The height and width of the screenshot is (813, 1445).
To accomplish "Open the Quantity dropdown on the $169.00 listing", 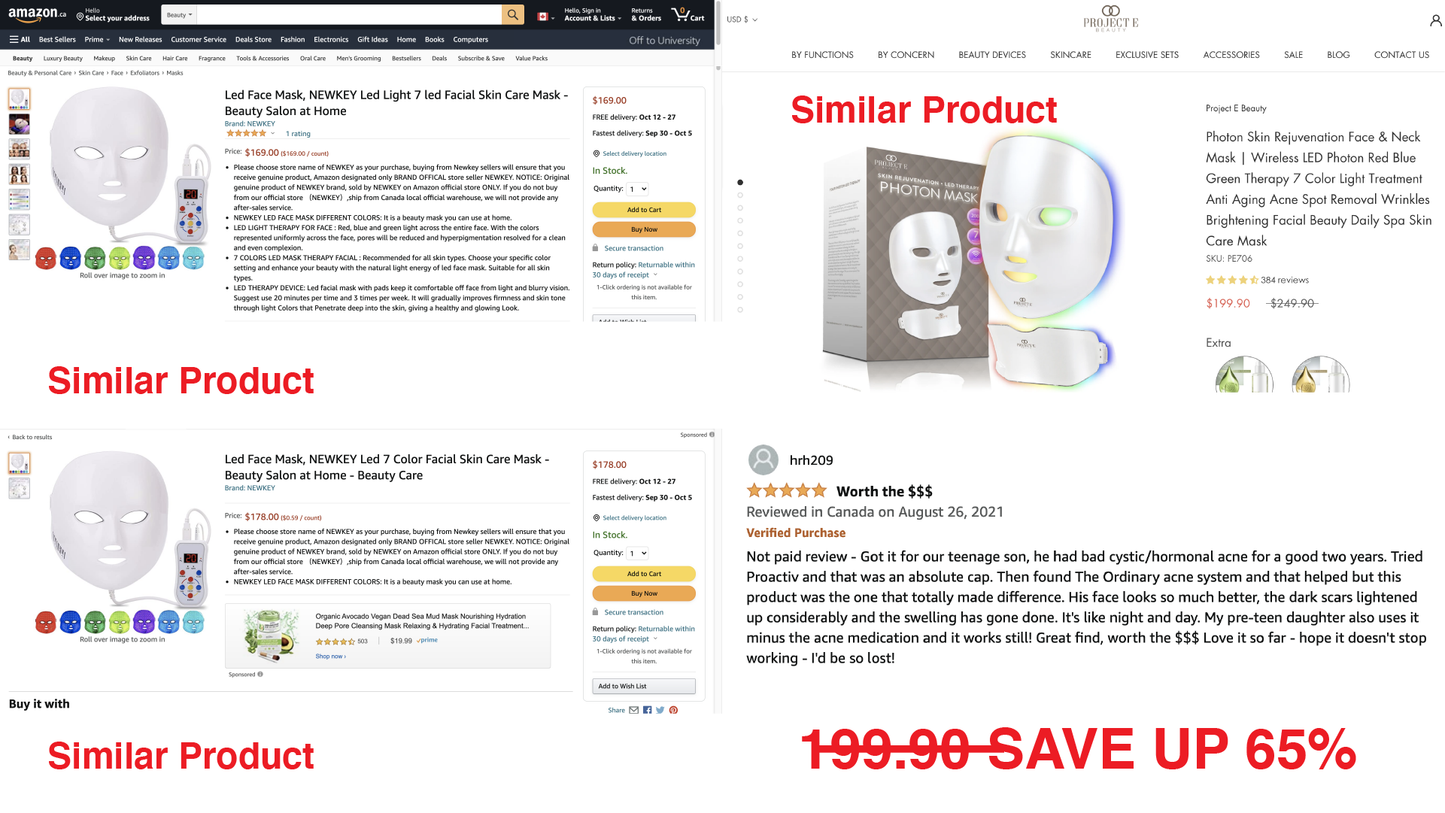I will click(x=637, y=188).
